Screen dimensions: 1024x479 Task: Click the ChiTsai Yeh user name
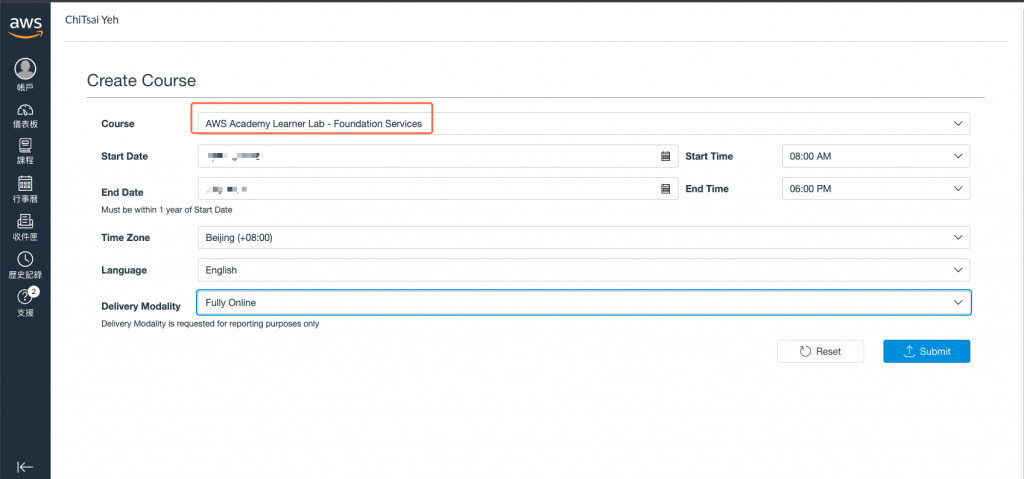(x=92, y=20)
